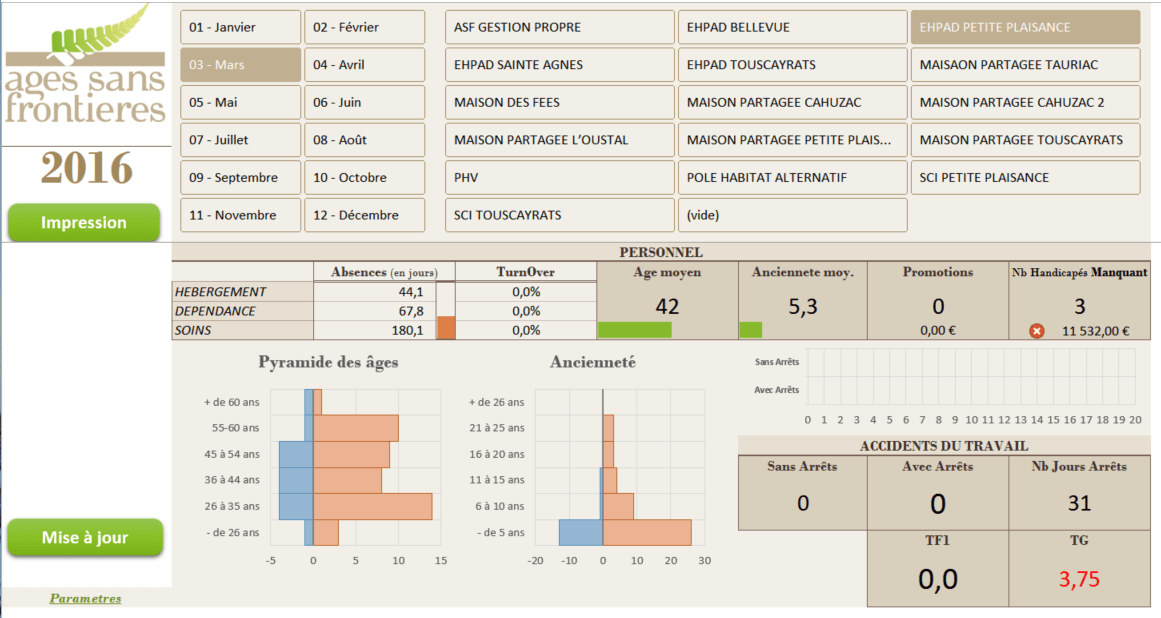This screenshot has height=618, width=1161.
Task: Select the EHPAD BELLEVUE establishment
Action: [x=792, y=28]
